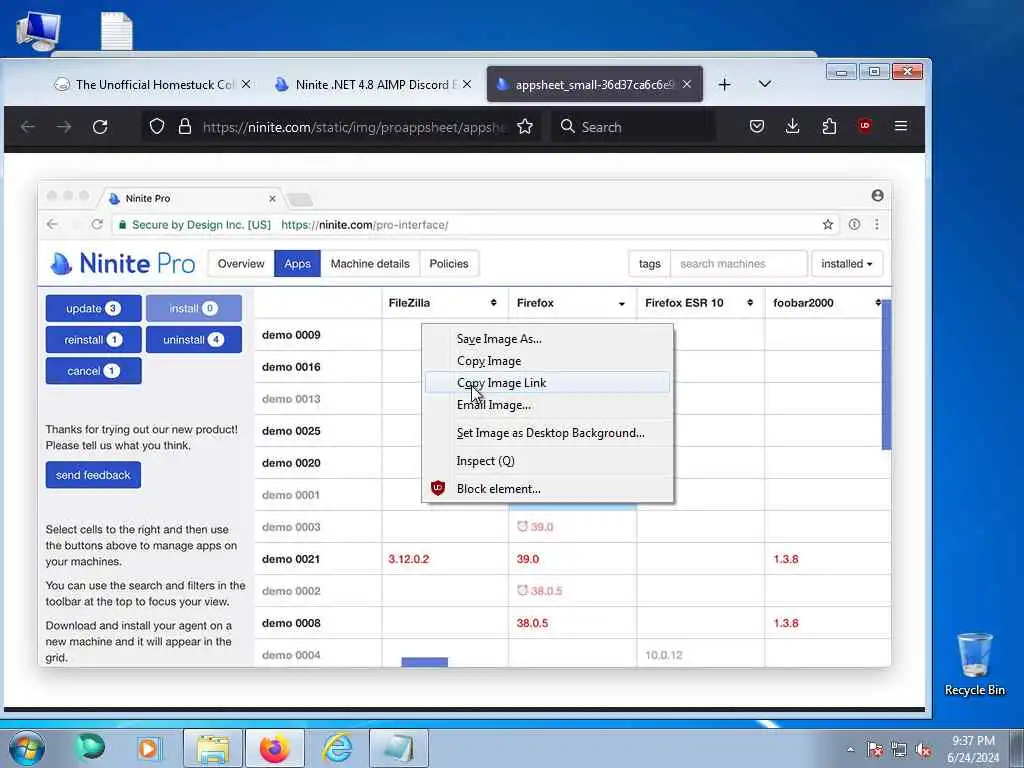The height and width of the screenshot is (768, 1024).
Task: Open Action Center flag tray icon
Action: tap(875, 750)
